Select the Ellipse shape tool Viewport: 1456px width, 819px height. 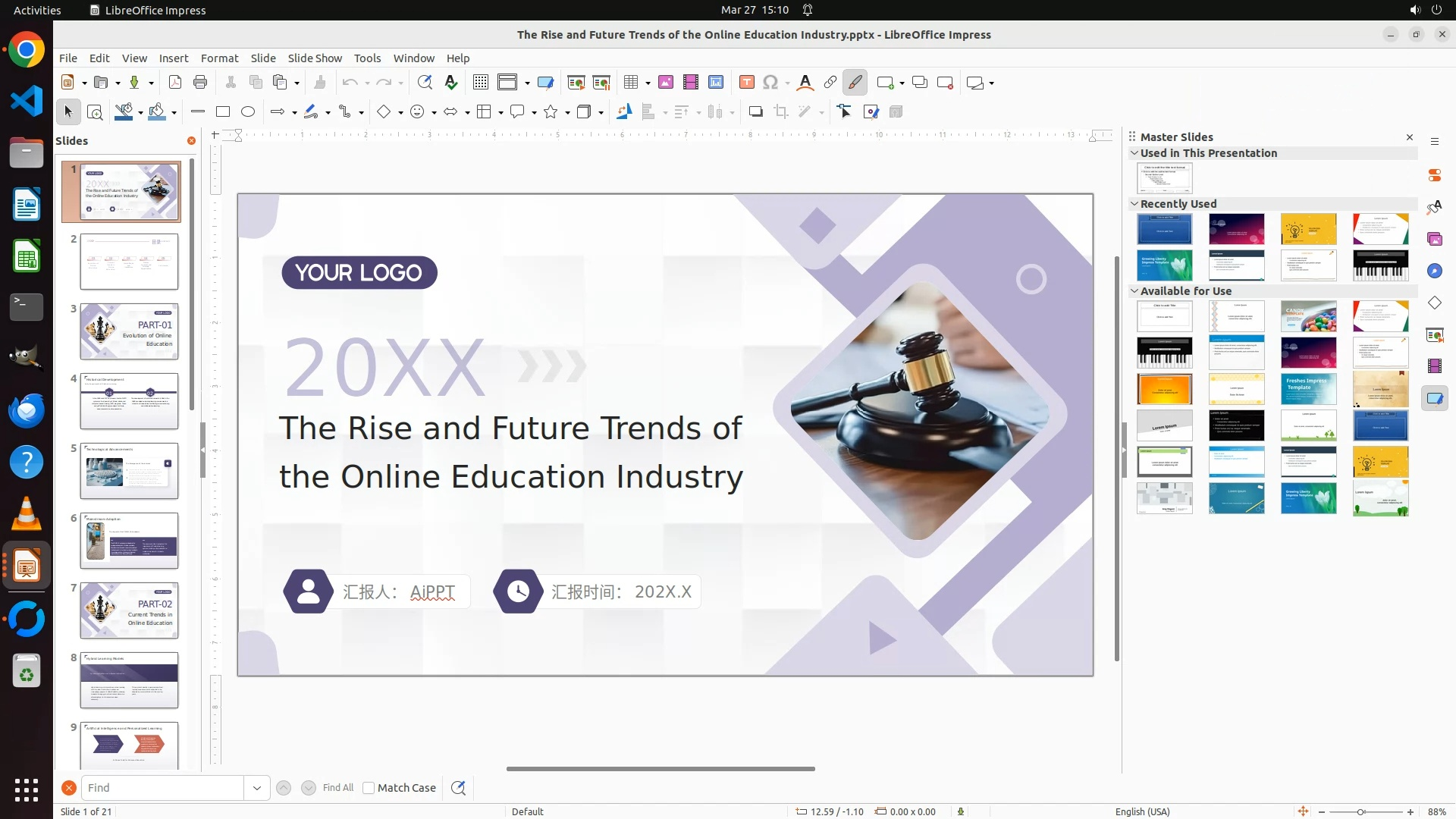click(x=248, y=112)
